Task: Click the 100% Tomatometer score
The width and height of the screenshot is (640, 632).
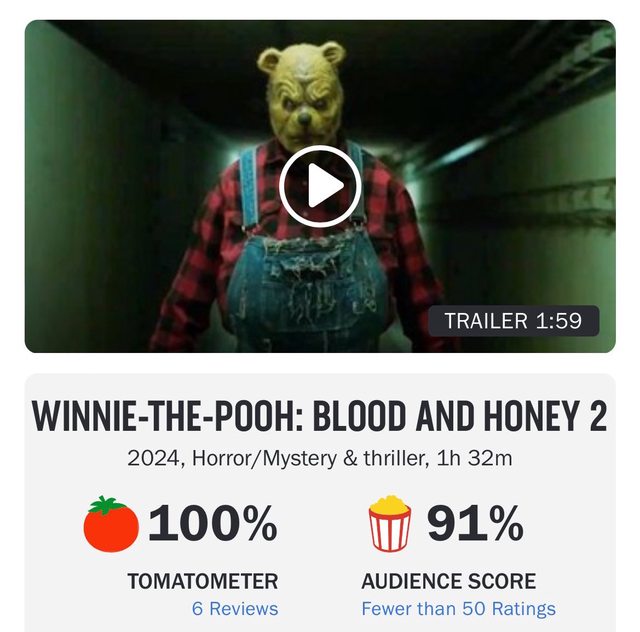Action: [x=213, y=523]
